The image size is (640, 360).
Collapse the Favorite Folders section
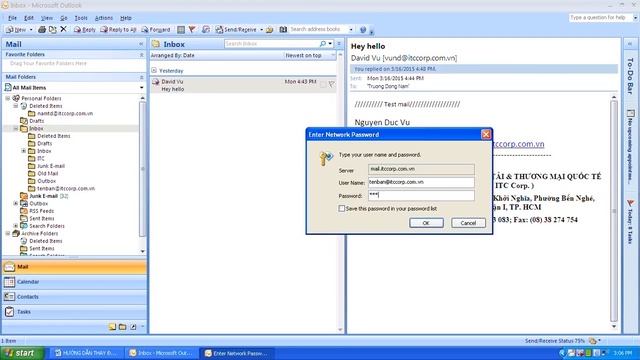pos(142,55)
